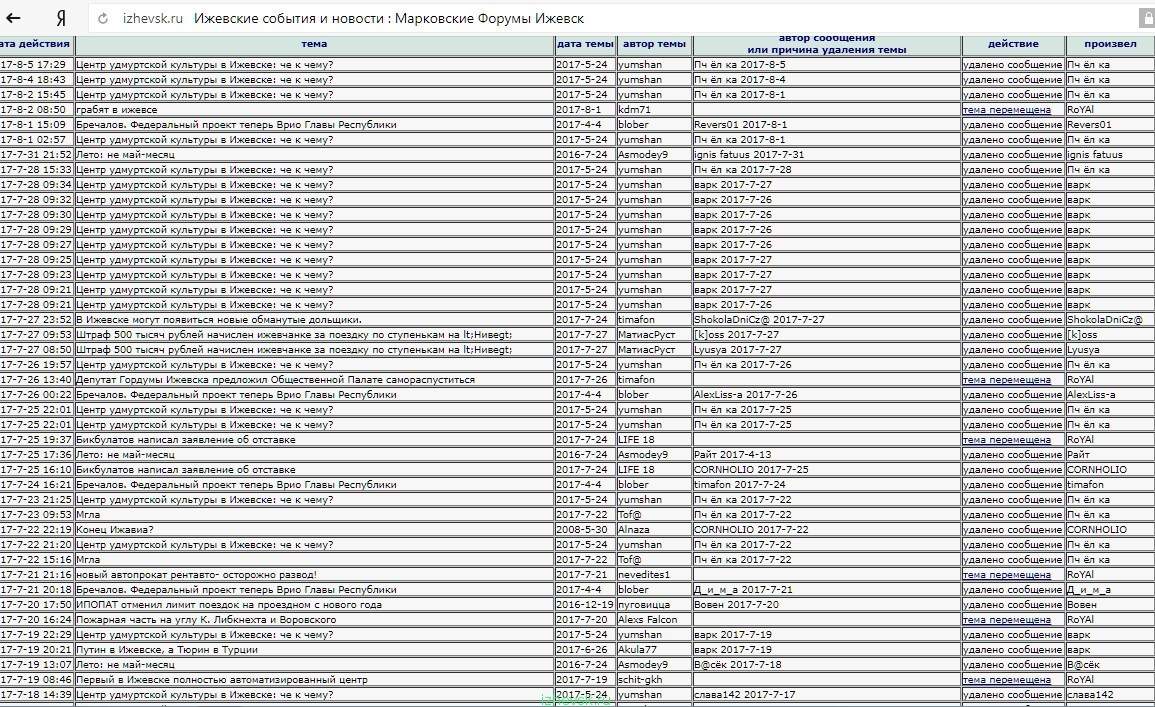Click topic 'Путин в Ижевске, а Тюрин в Турции'
Viewport: 1155px width, 707px height.
(x=166, y=650)
